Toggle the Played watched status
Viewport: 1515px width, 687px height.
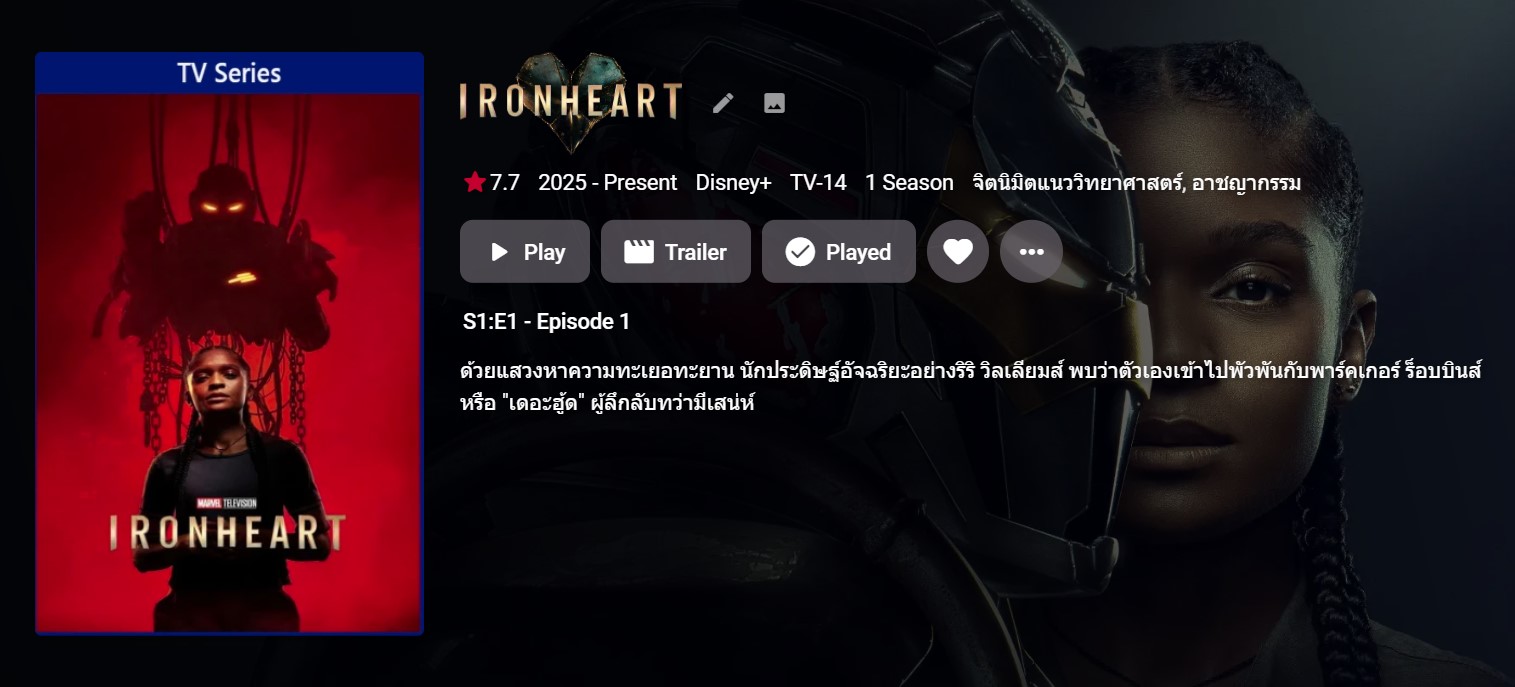[838, 252]
